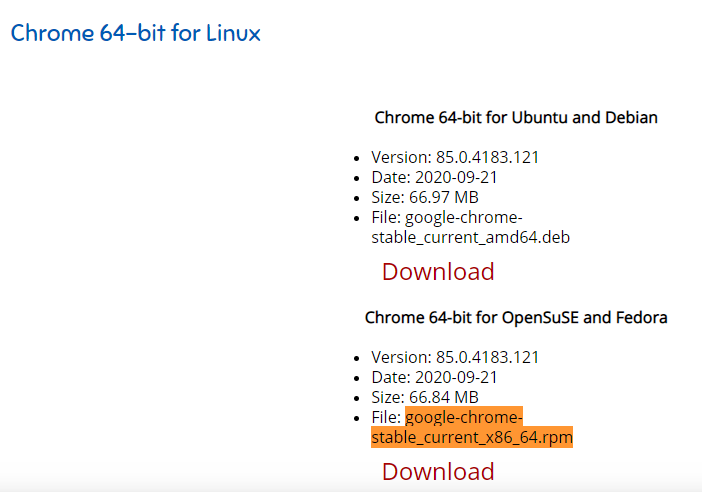The image size is (702, 492).
Task: Click the Ubuntu Date: 2020-09-21 line
Action: tap(434, 177)
